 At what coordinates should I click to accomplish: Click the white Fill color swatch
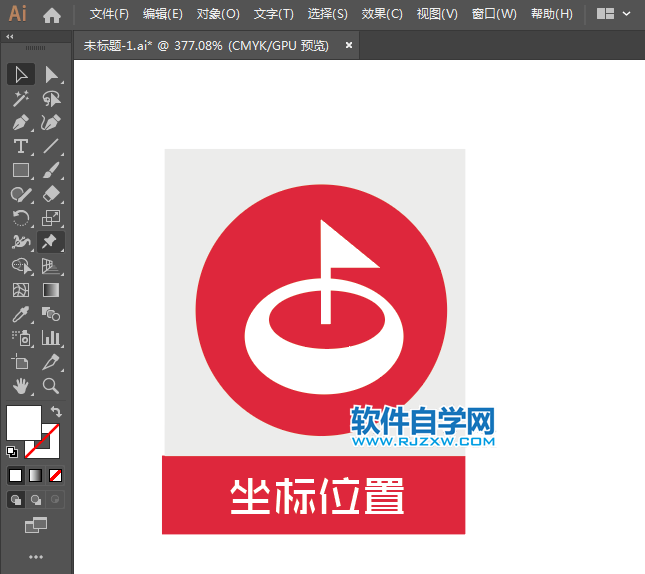(x=22, y=421)
